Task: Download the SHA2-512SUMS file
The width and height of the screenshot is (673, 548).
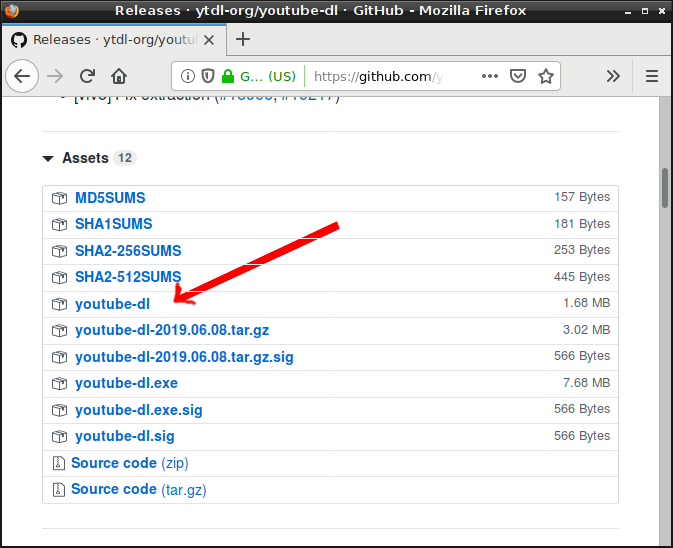Action: 128,277
